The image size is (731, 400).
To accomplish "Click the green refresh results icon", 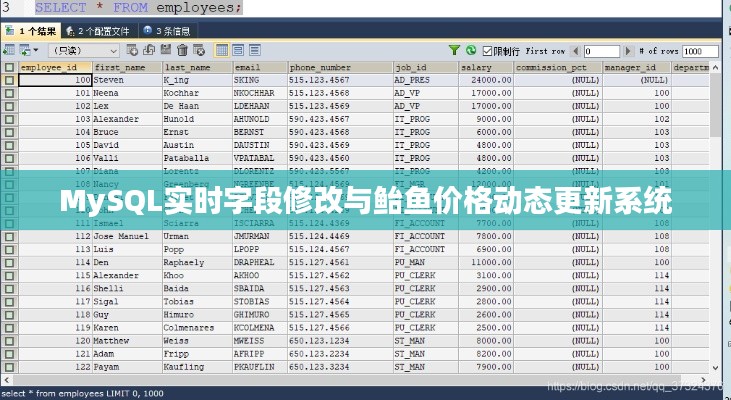I will click(x=471, y=50).
